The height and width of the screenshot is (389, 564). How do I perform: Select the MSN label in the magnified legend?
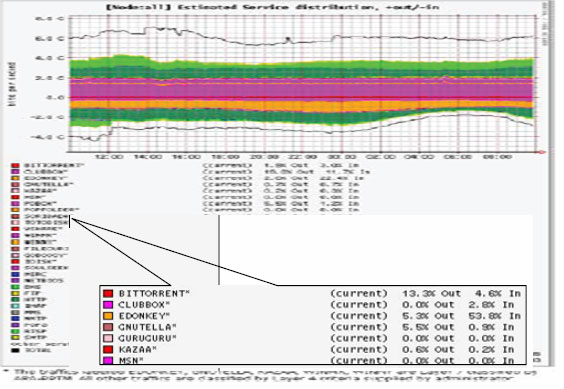pos(131,360)
